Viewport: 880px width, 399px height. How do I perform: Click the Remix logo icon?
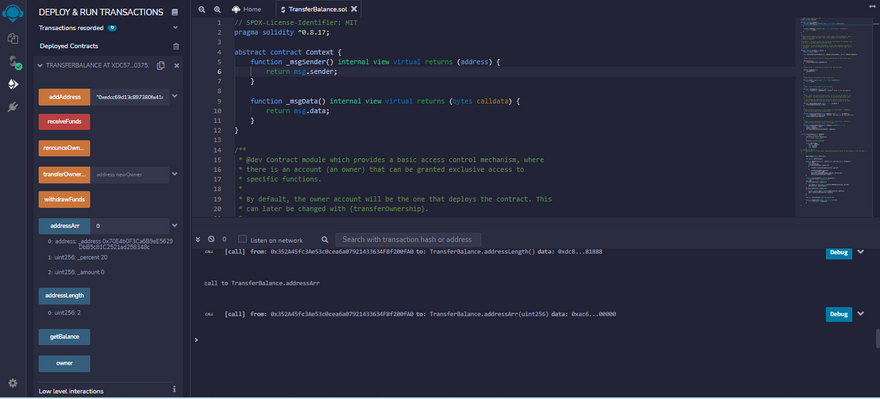point(13,12)
